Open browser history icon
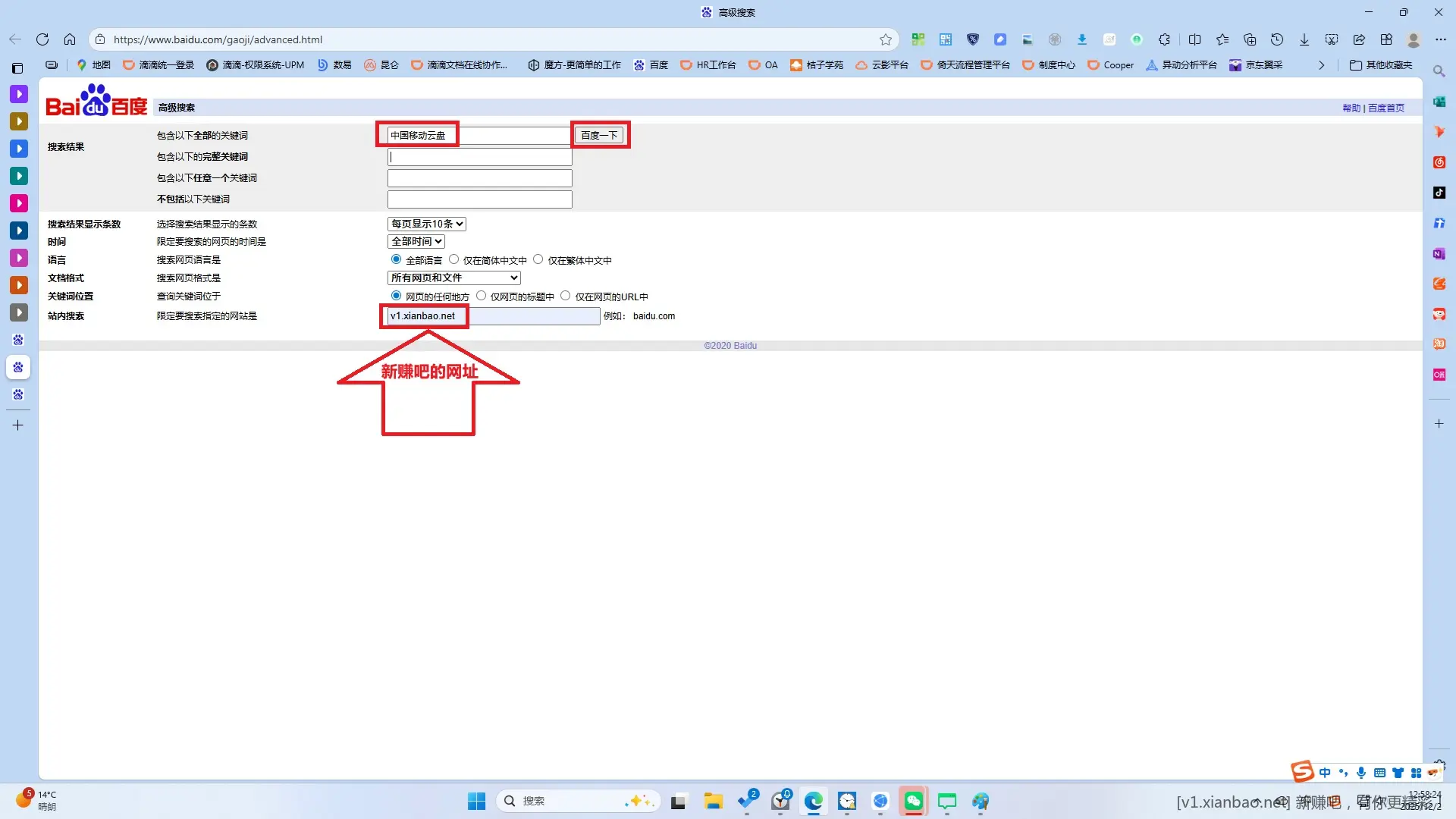 pyautogui.click(x=1277, y=39)
